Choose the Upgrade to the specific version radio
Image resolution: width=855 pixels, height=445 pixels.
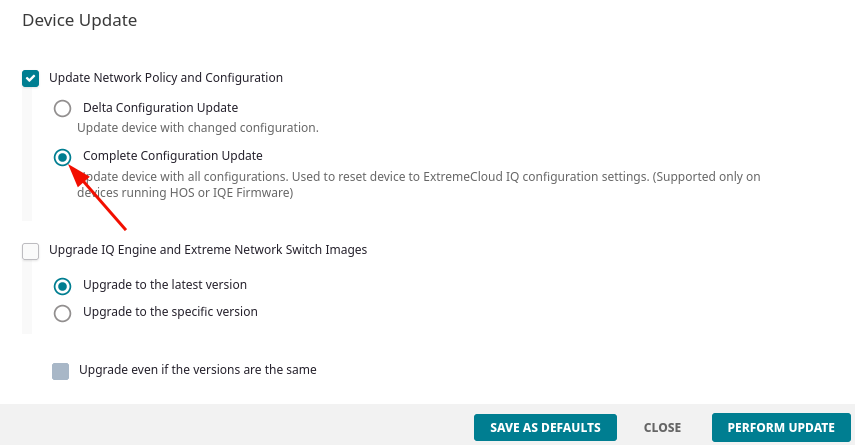63,313
